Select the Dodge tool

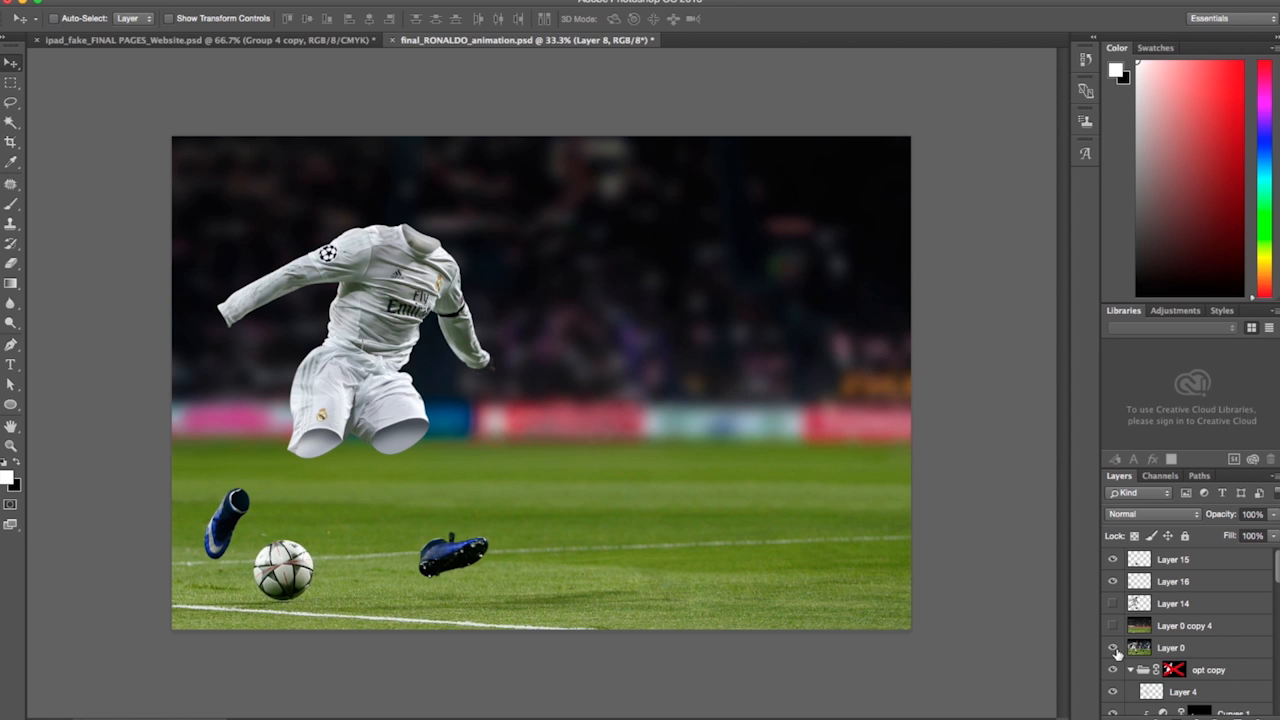(11, 325)
